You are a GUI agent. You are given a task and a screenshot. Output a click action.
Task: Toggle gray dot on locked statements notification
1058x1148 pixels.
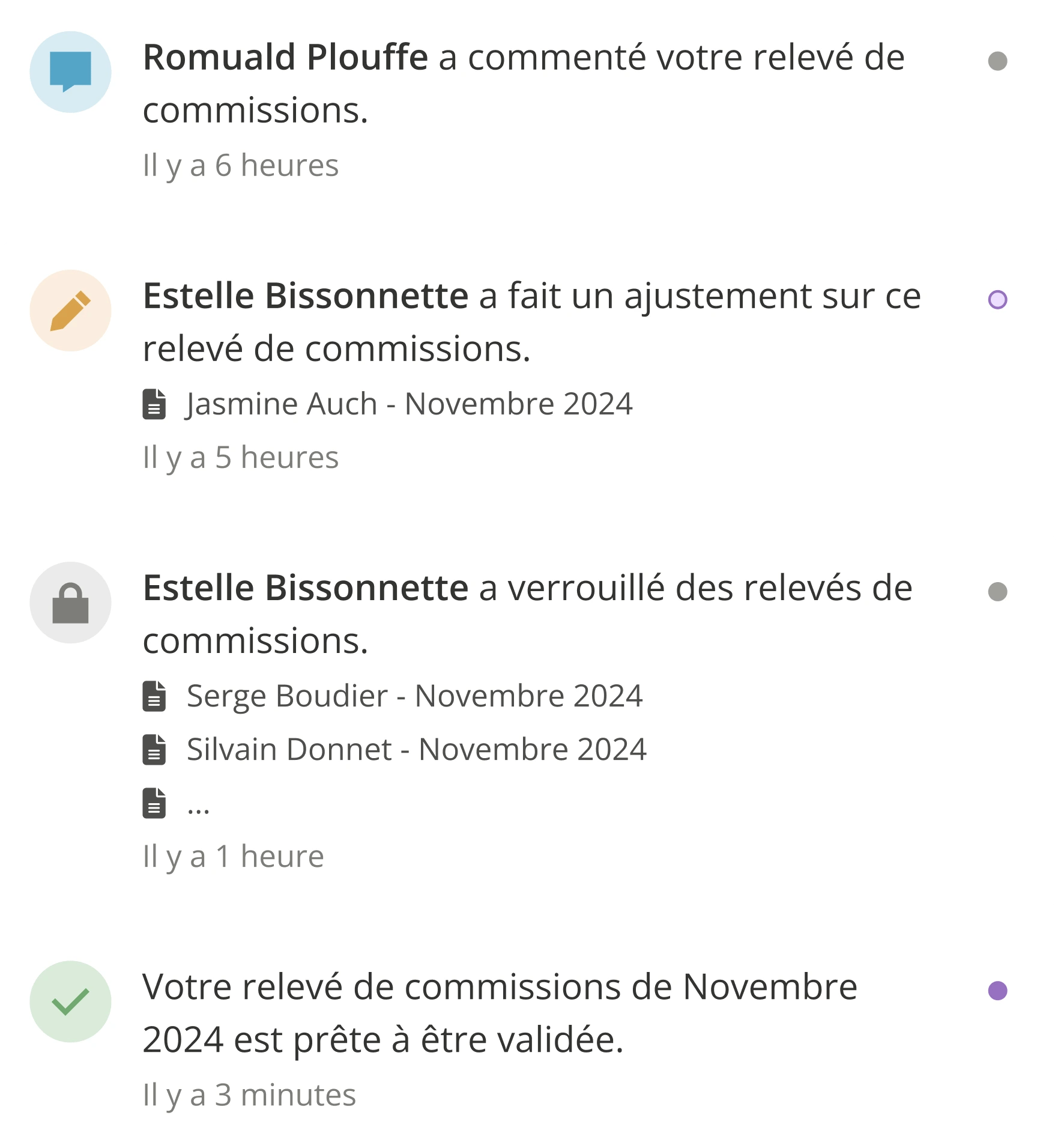pyautogui.click(x=997, y=592)
